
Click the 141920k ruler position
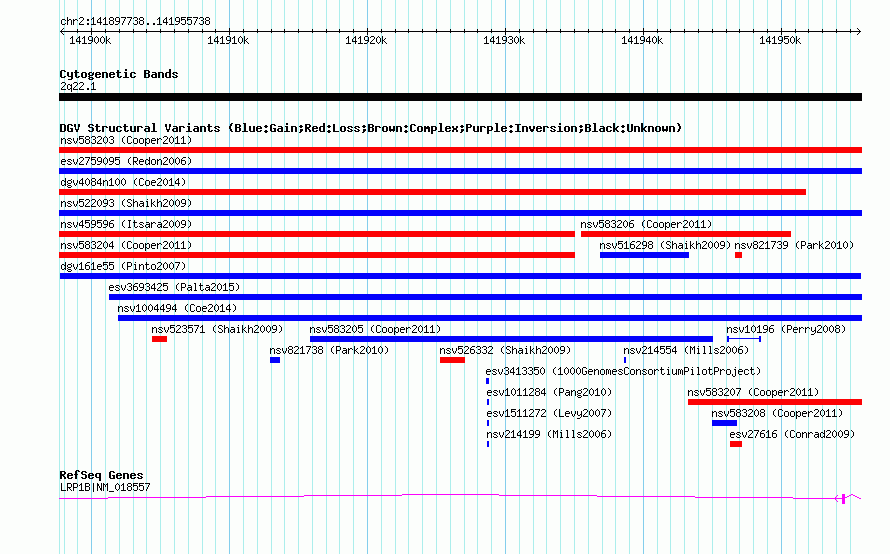click(x=366, y=40)
